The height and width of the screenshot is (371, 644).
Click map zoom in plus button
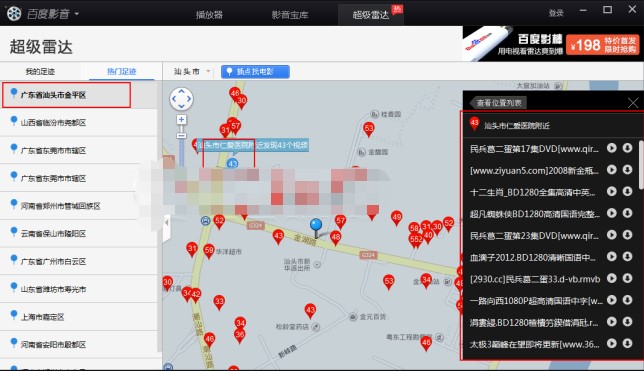click(x=181, y=120)
